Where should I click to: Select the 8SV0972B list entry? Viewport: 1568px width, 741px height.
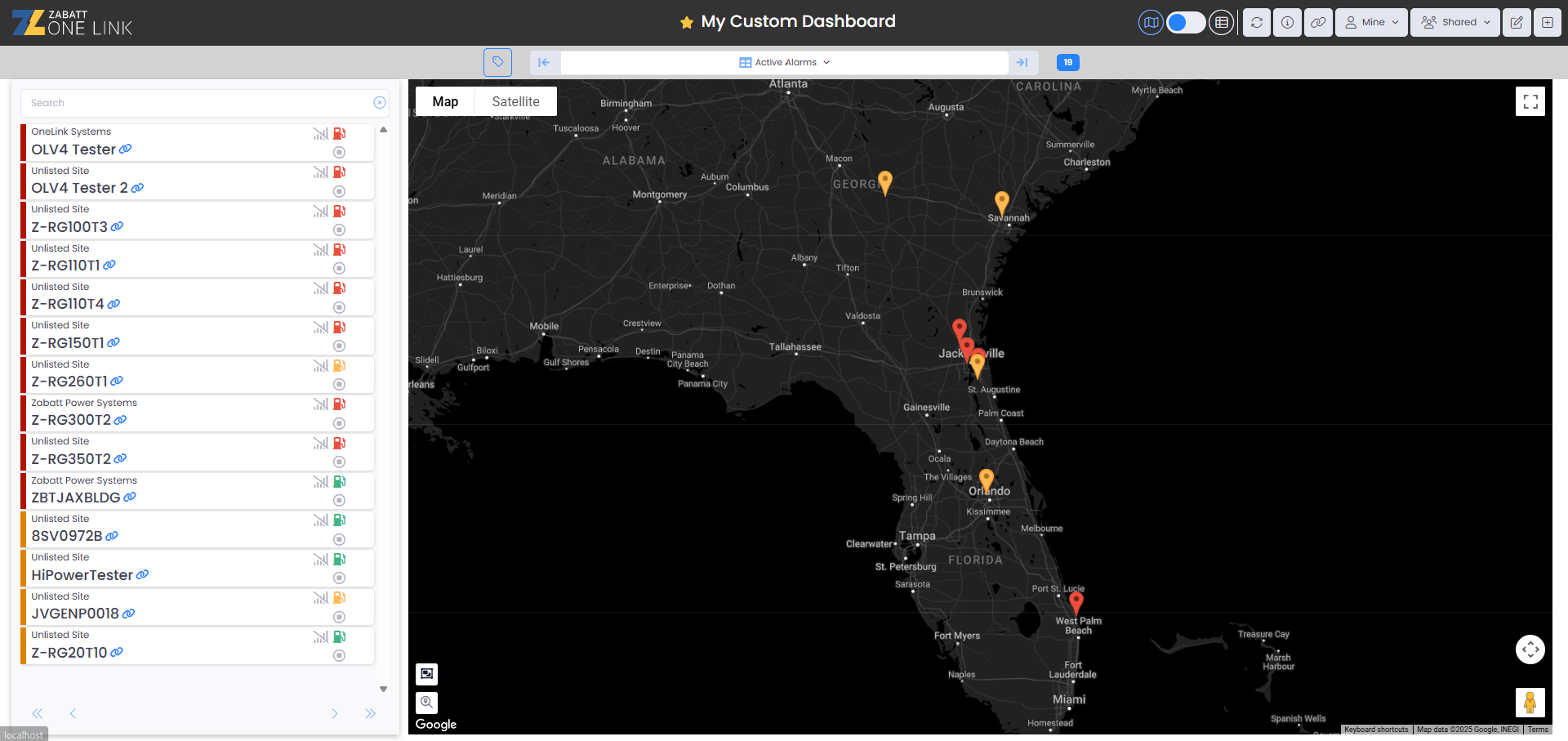point(197,529)
